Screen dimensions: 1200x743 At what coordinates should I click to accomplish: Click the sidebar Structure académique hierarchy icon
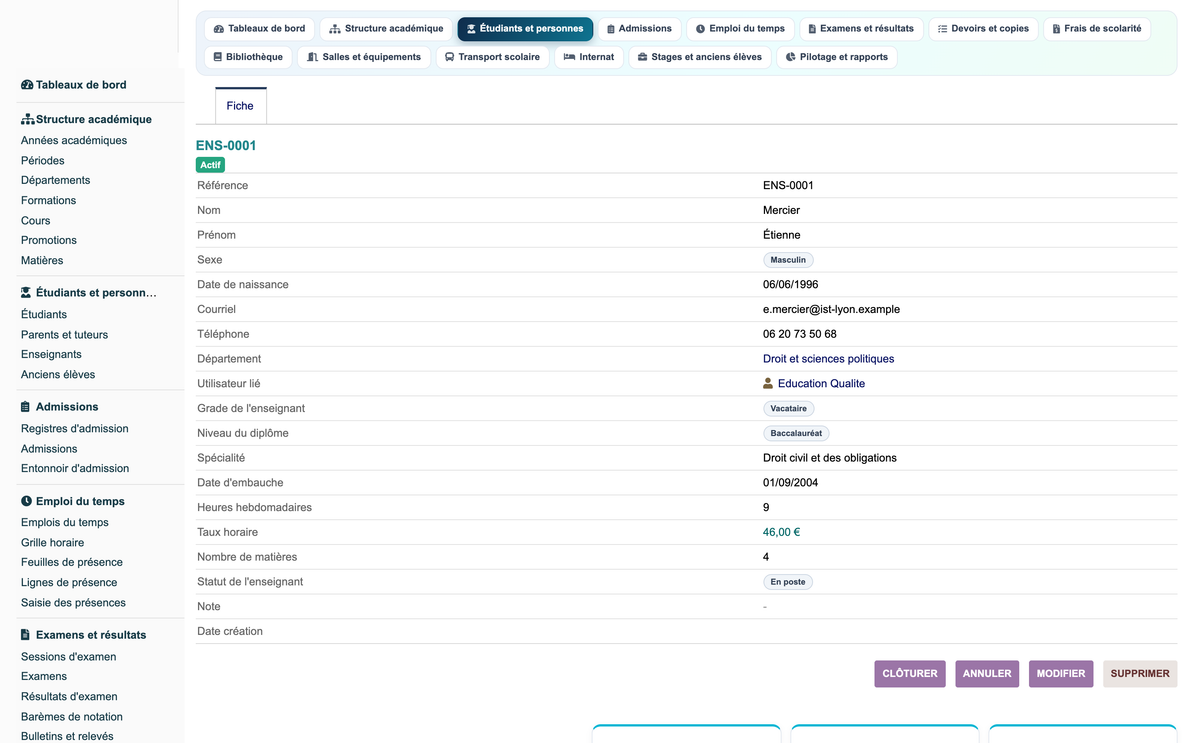click(27, 119)
